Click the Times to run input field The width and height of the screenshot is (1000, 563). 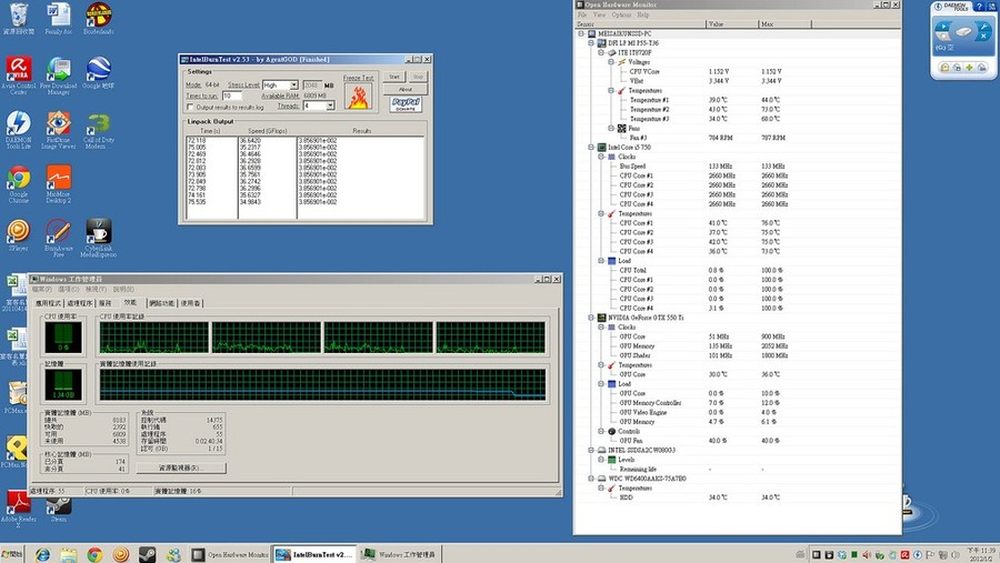click(232, 96)
